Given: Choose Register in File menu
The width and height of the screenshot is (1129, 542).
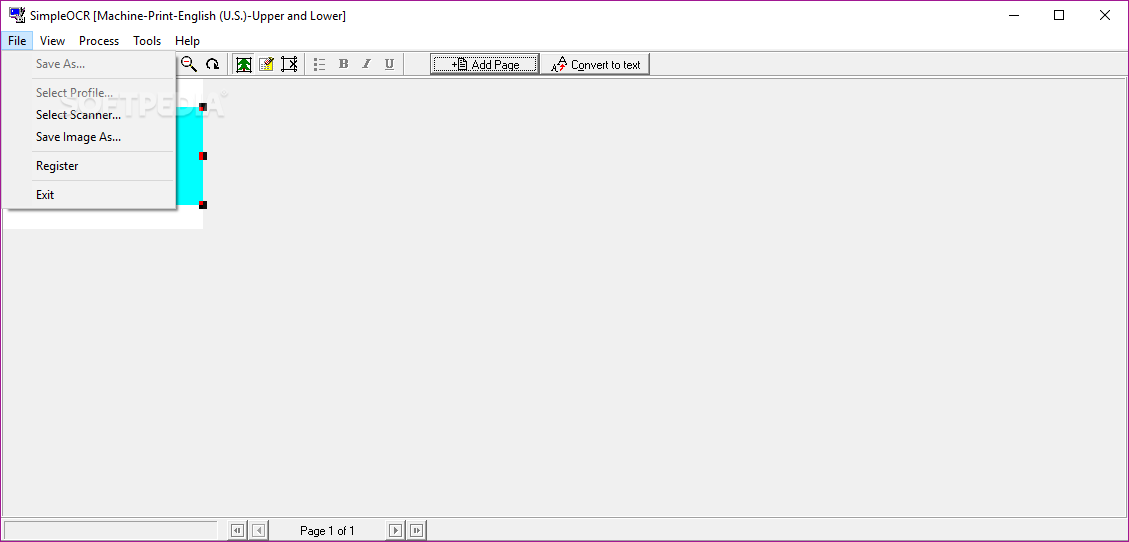Looking at the screenshot, I should tap(89, 166).
